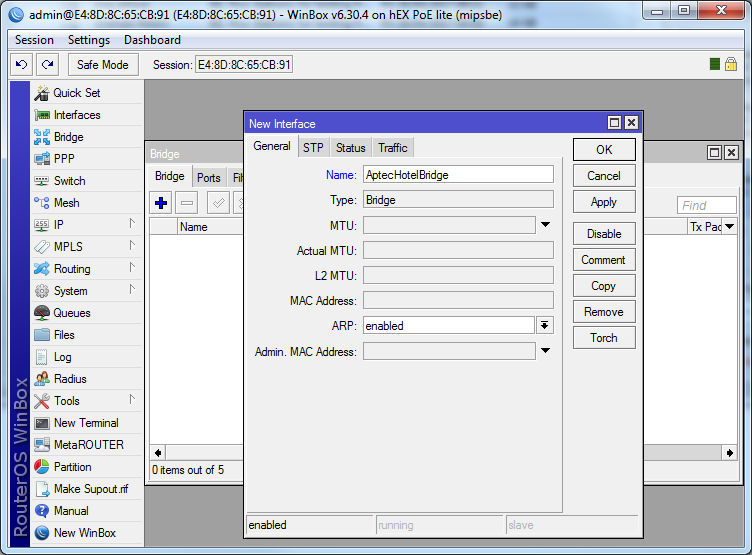Open the Dashboard menu
752x555 pixels.
click(153, 40)
